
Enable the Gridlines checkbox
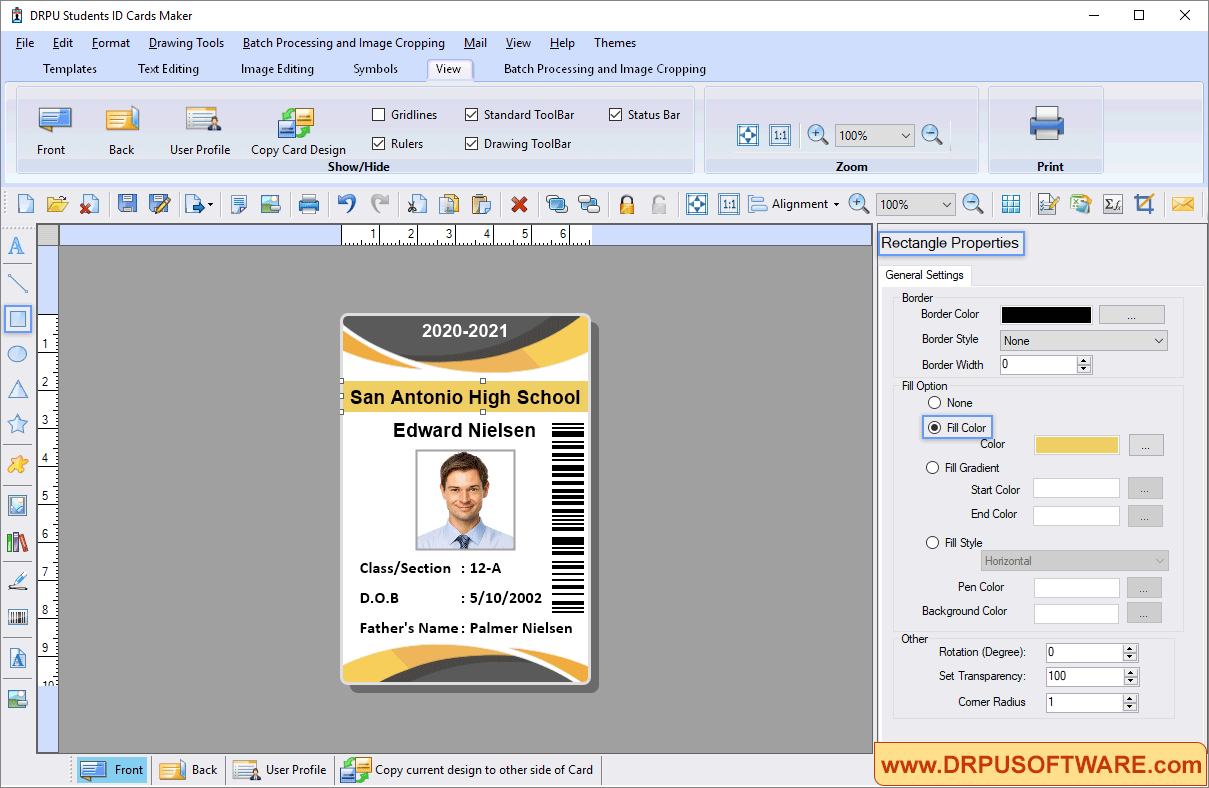(x=379, y=115)
